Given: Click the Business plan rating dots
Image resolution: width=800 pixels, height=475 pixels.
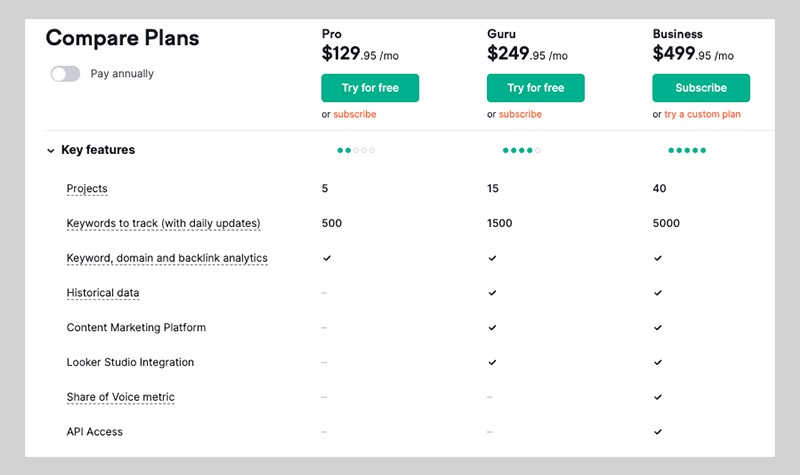Looking at the screenshot, I should (x=687, y=151).
